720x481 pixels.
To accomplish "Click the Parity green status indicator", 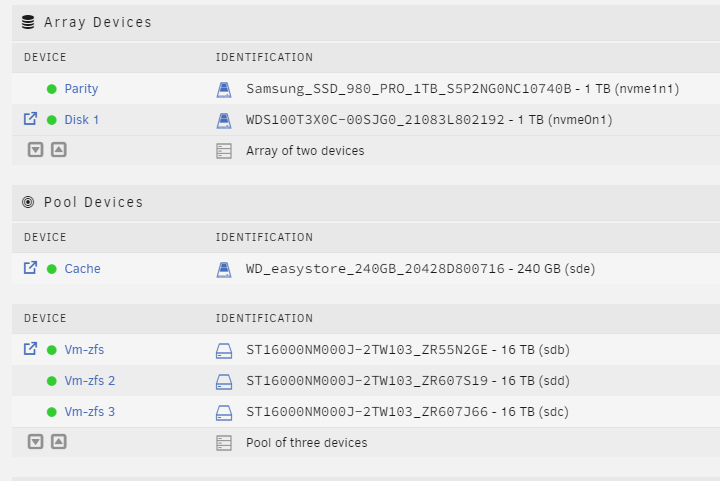I will 52,89.
